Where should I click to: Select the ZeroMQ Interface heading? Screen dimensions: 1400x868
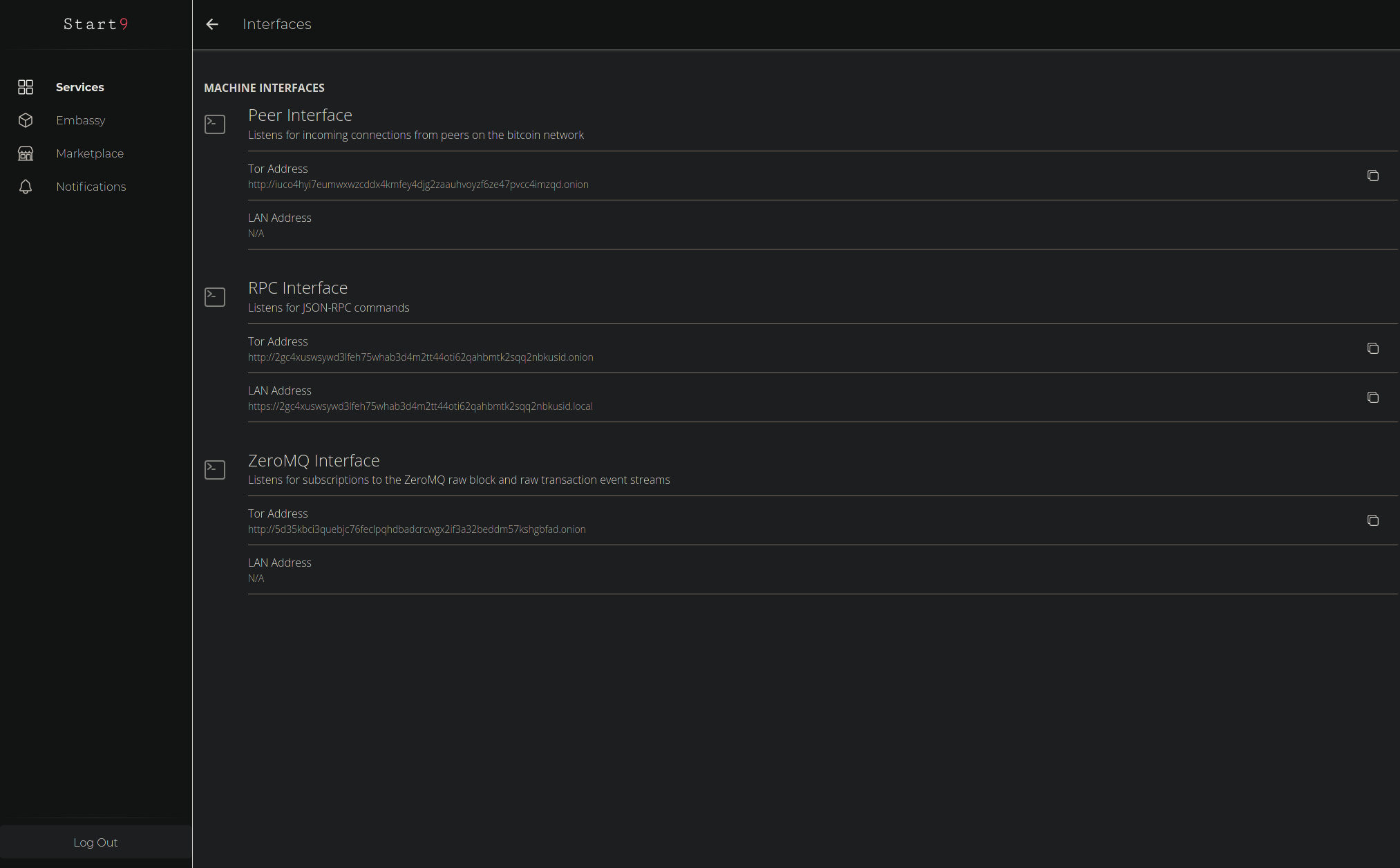click(314, 460)
